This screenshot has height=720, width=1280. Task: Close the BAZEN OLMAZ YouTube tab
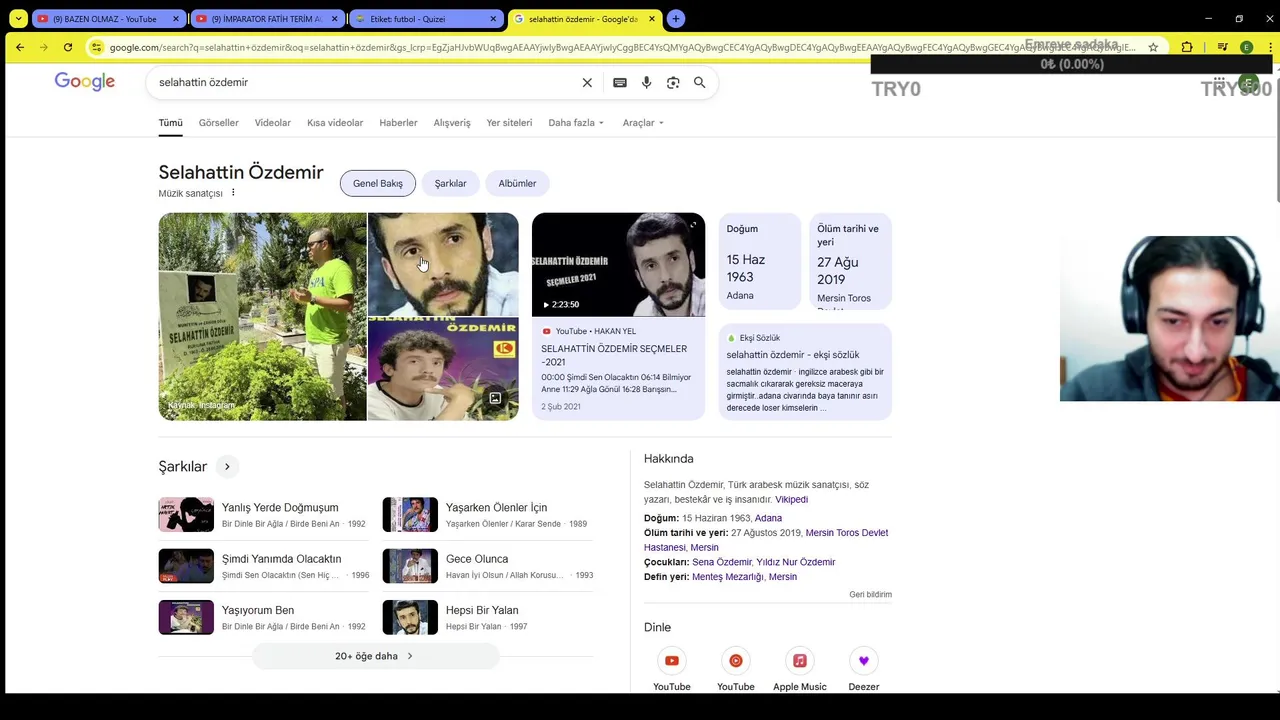[x=176, y=19]
